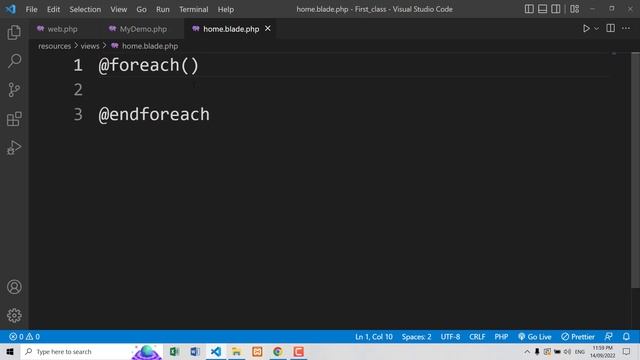Change end of line via CRLF

click(477, 337)
